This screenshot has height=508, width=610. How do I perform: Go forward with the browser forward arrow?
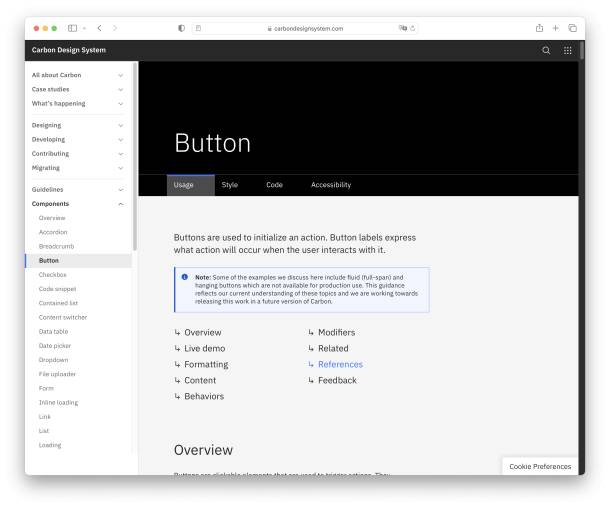(115, 28)
